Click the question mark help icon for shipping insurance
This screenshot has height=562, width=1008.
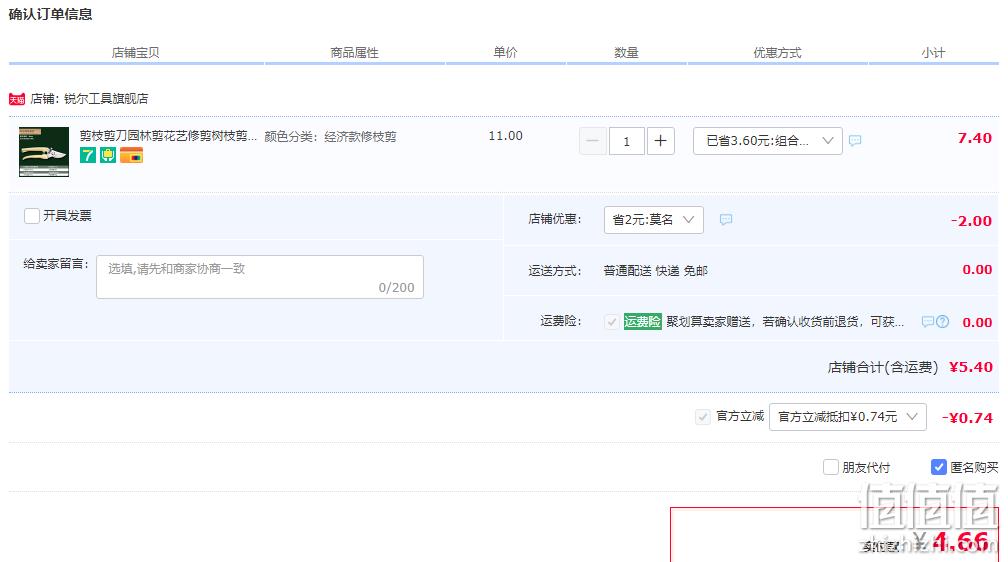click(942, 322)
